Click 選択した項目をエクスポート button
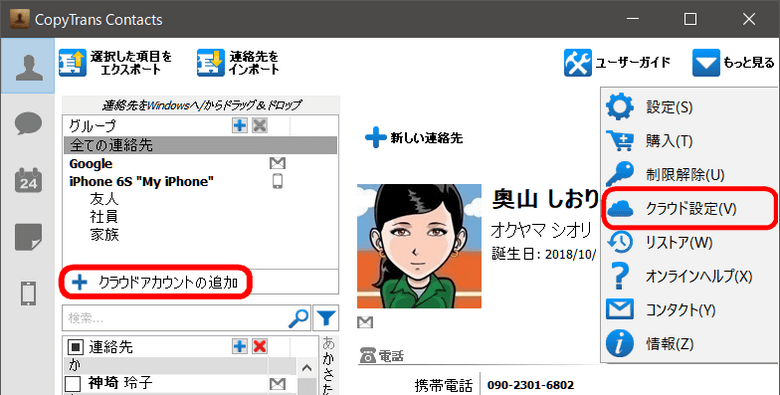 (115, 63)
